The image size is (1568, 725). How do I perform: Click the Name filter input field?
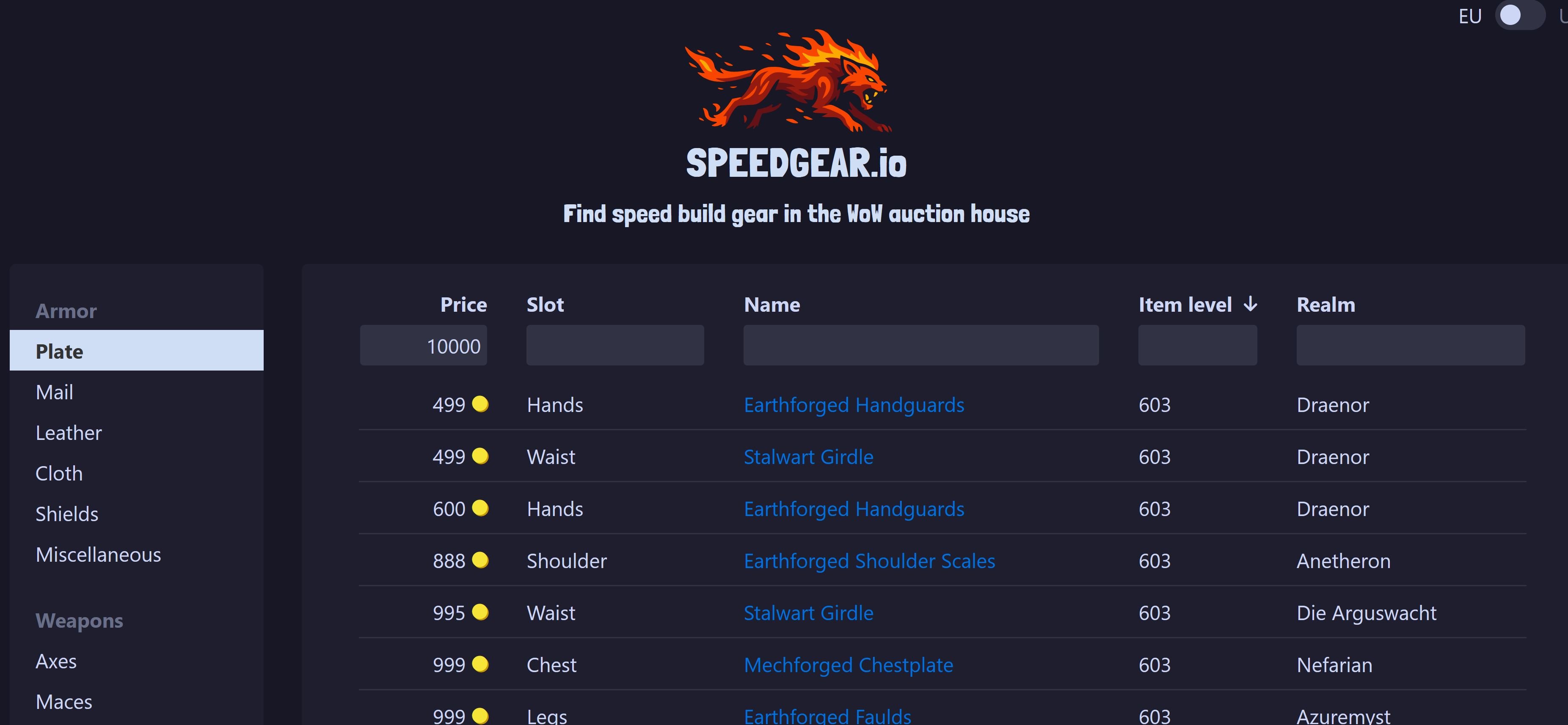pyautogui.click(x=921, y=346)
